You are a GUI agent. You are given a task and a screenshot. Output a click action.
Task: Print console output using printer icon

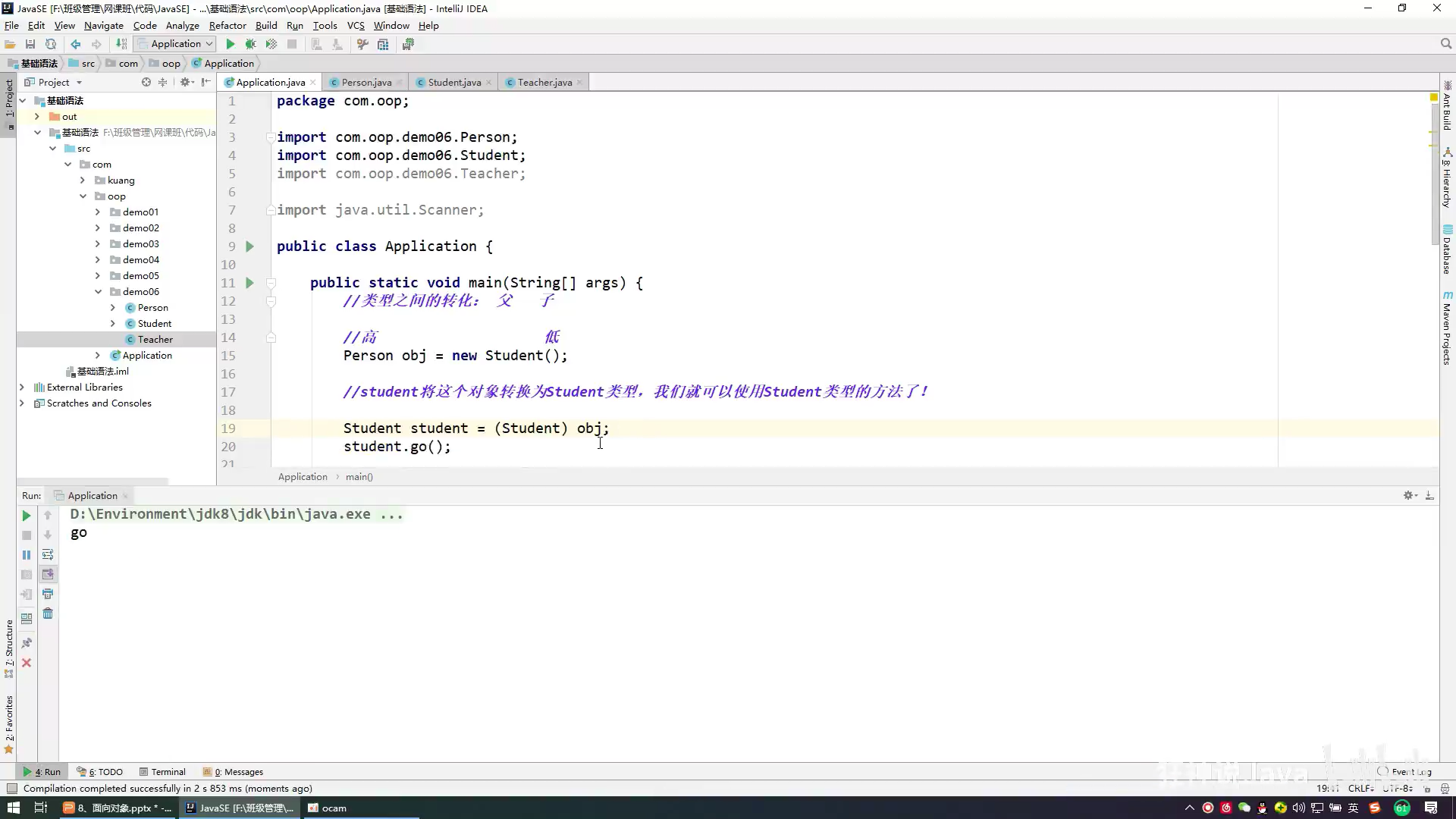tap(48, 594)
